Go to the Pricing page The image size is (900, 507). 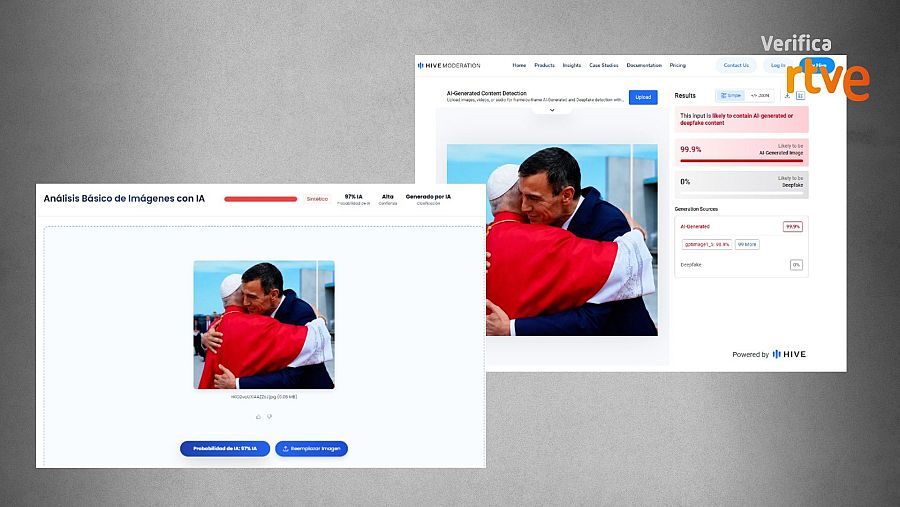[677, 65]
